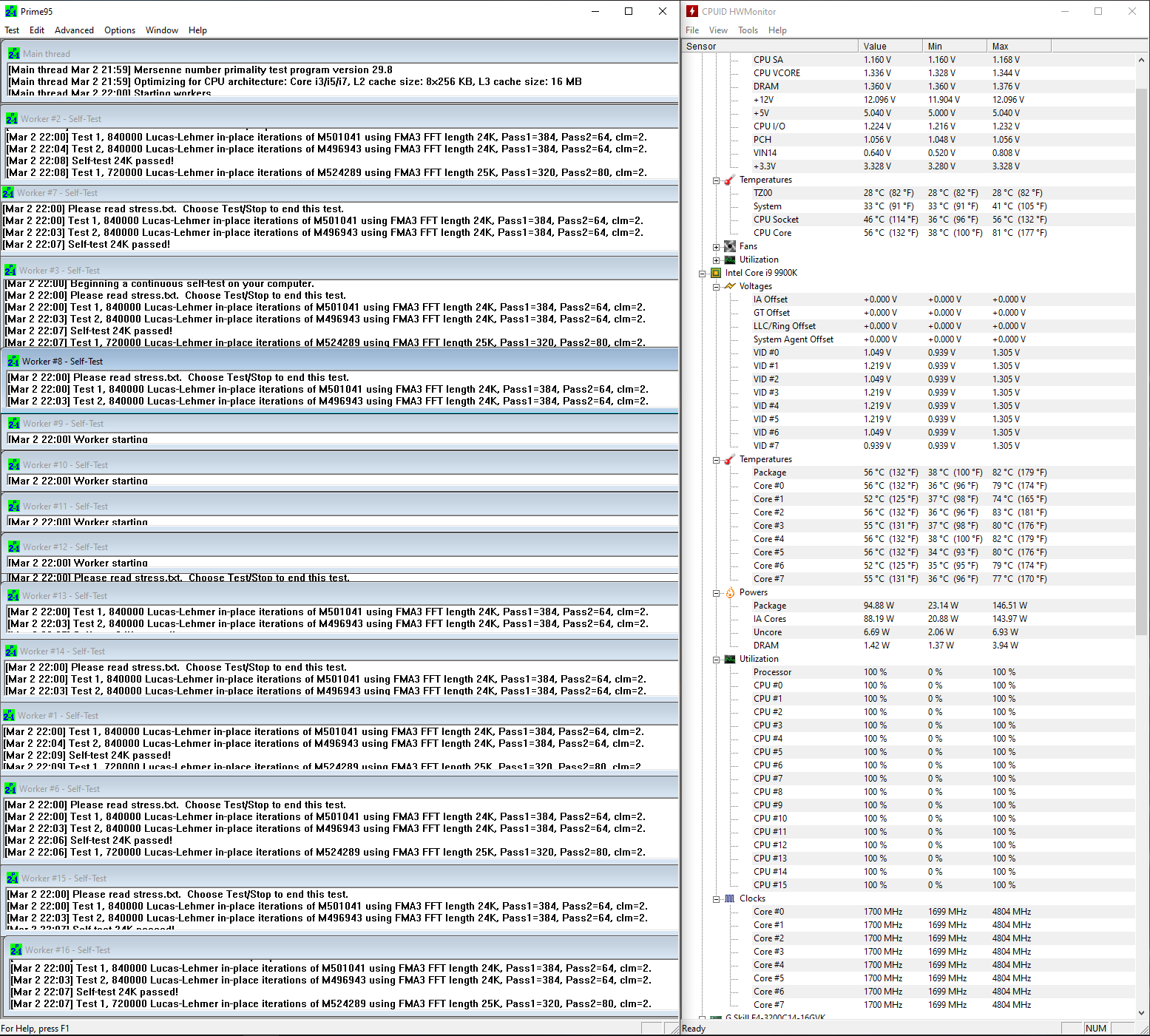Click the CPUID HWMonitor title bar icon
Image resolution: width=1150 pixels, height=1036 pixels.
[x=692, y=11]
